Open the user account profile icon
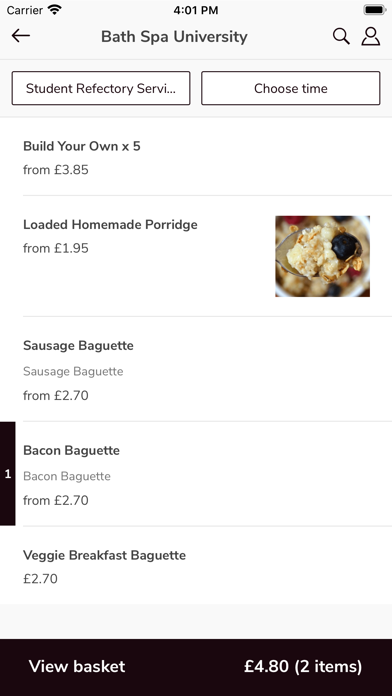The image size is (392, 696). (370, 36)
